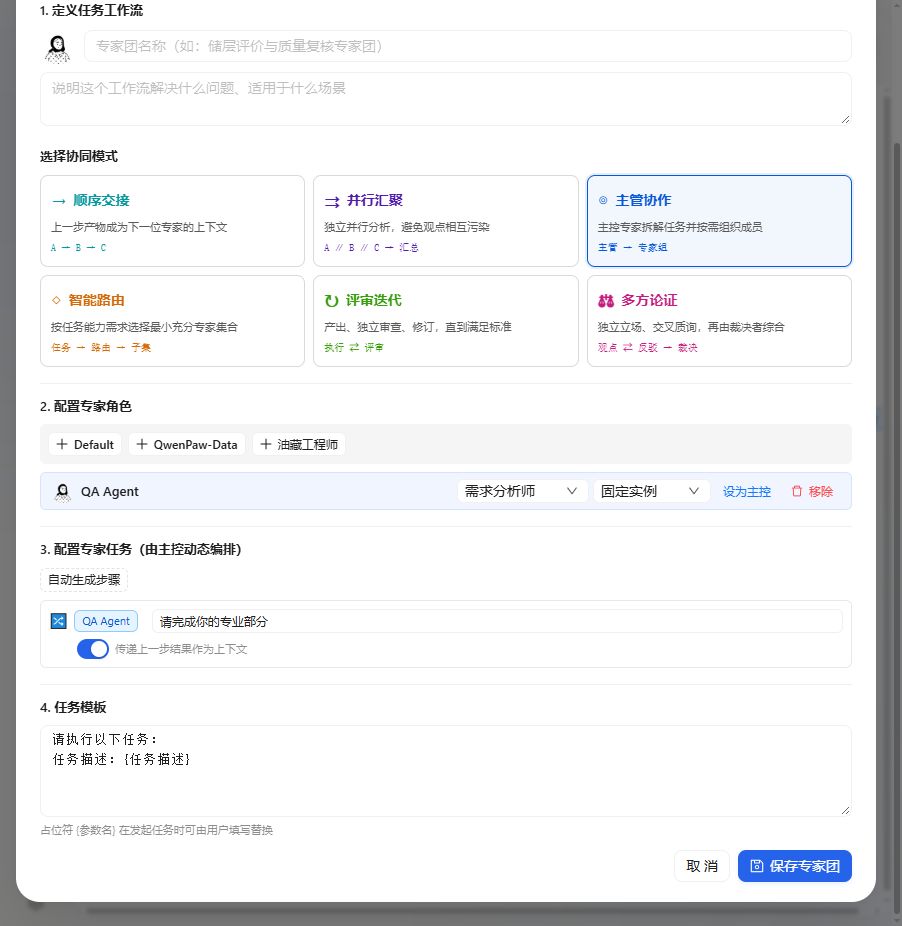Fill in the expert team name field
Image resolution: width=902 pixels, height=926 pixels.
tap(467, 46)
